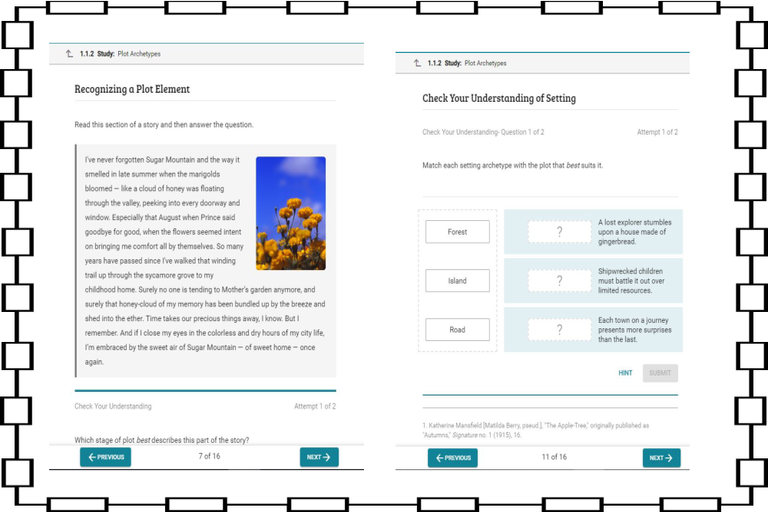Viewport: 768px width, 512px height.
Task: Click 'Each town on a journey' description
Action: click(634, 330)
